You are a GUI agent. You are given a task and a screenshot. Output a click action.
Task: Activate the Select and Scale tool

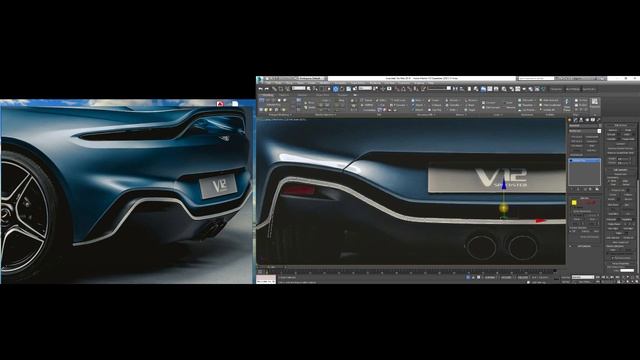348,89
